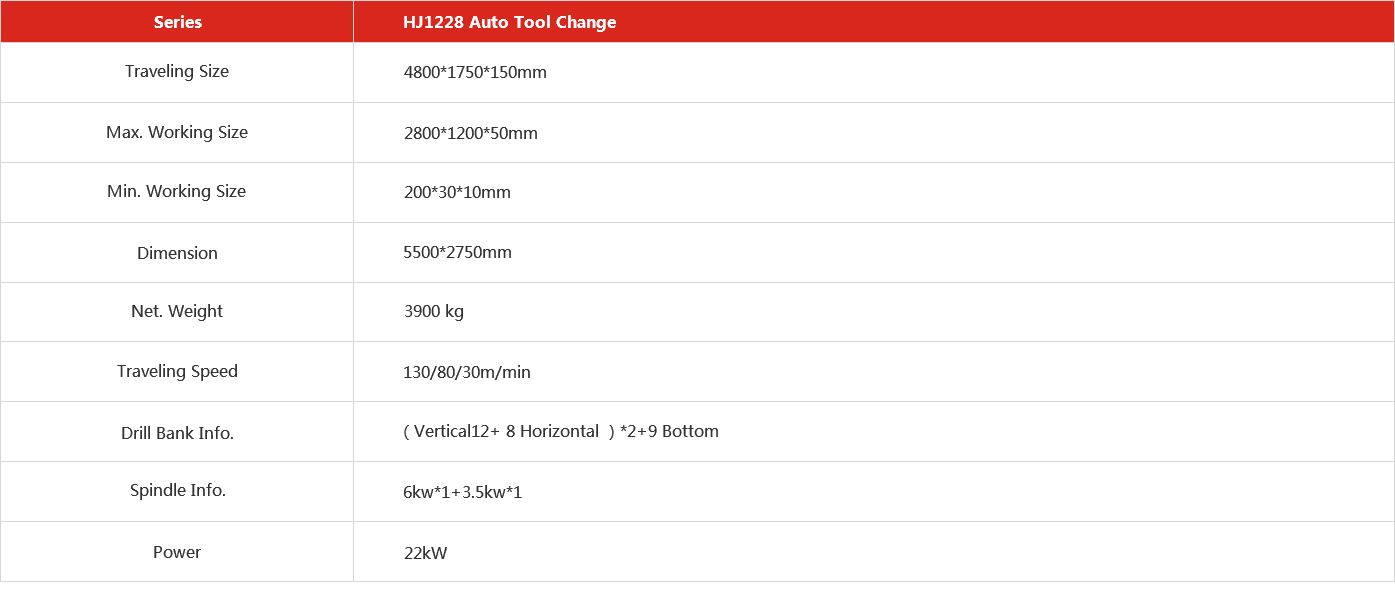Select the Traveling Size row label
Image resolution: width=1395 pixels, height=589 pixels.
[x=177, y=72]
